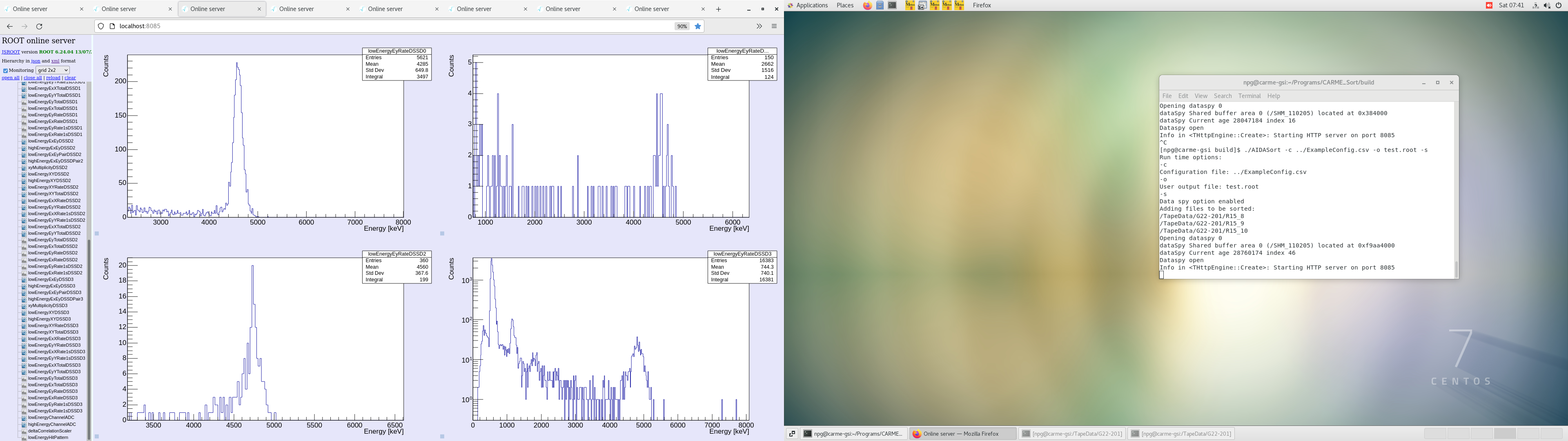Select lowEnergyEyRateDSSD3 in the tree

click(x=52, y=391)
